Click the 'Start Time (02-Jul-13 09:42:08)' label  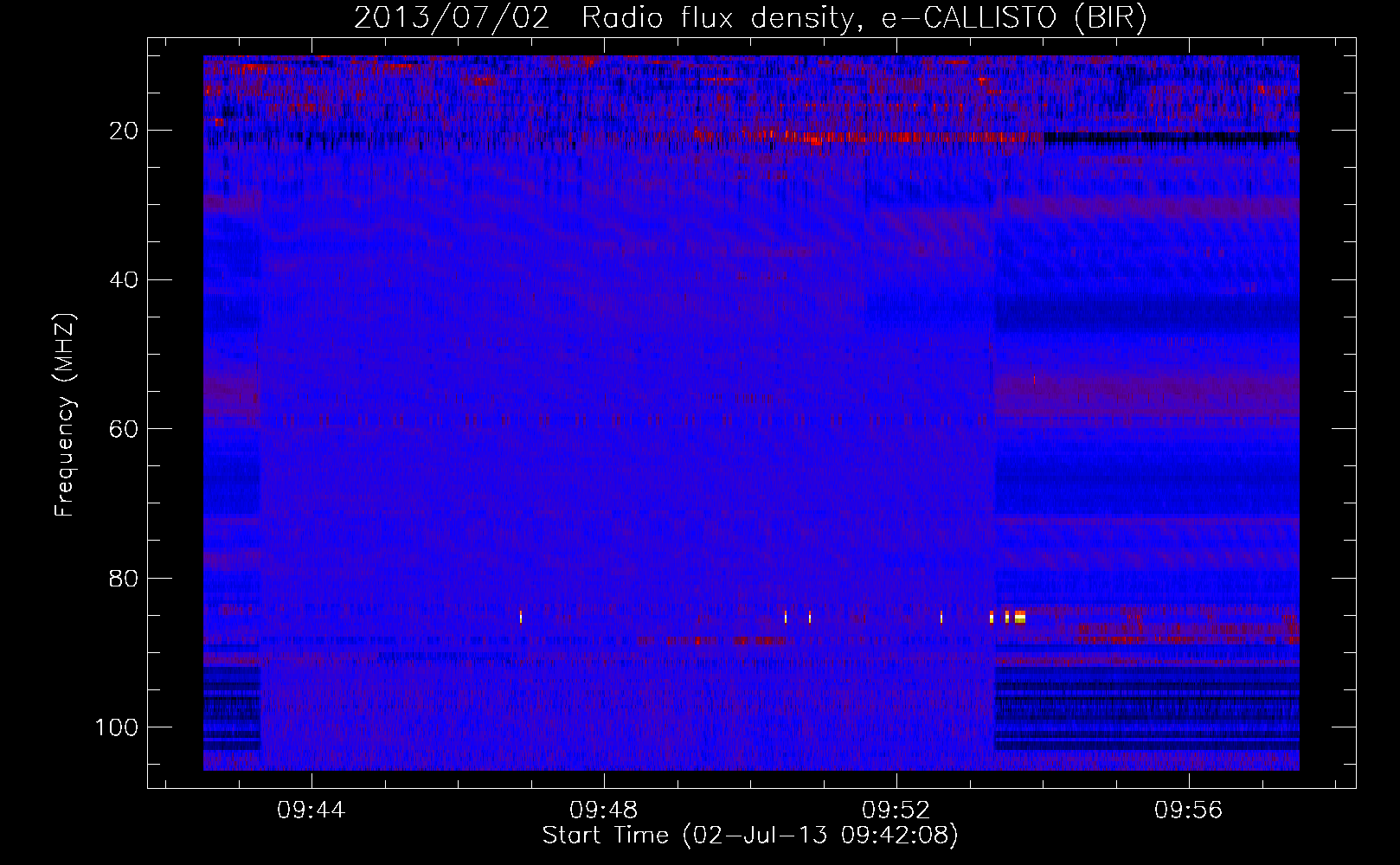tap(750, 836)
